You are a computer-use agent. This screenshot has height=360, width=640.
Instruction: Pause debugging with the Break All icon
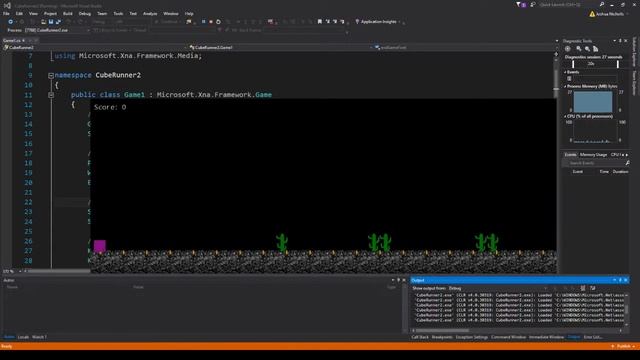(204, 22)
